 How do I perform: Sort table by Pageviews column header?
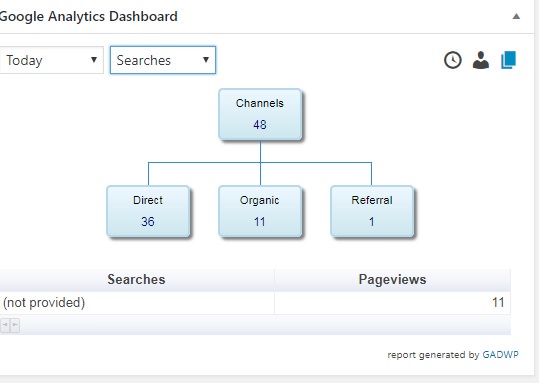(x=392, y=280)
